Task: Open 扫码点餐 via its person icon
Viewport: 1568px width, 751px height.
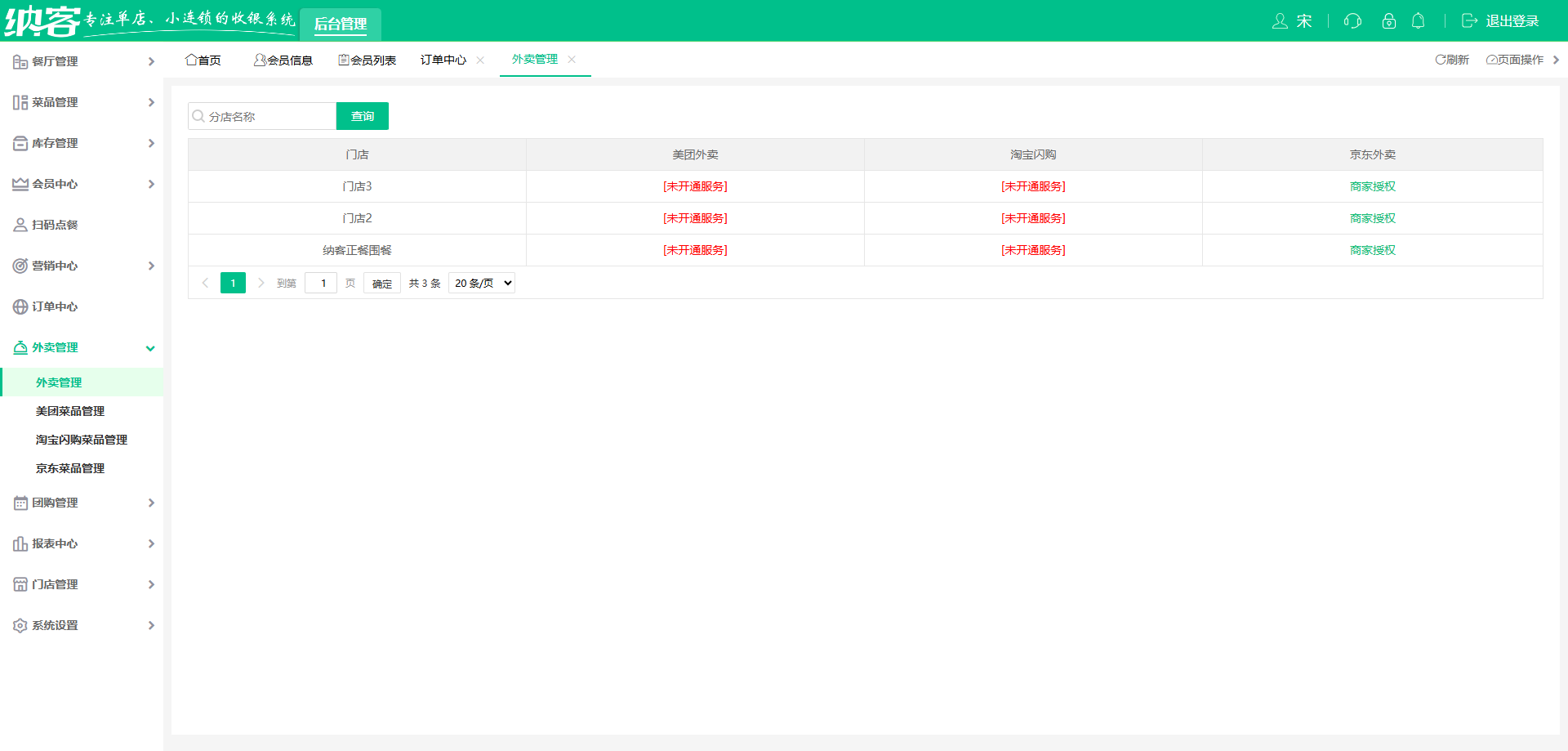Action: [20, 225]
